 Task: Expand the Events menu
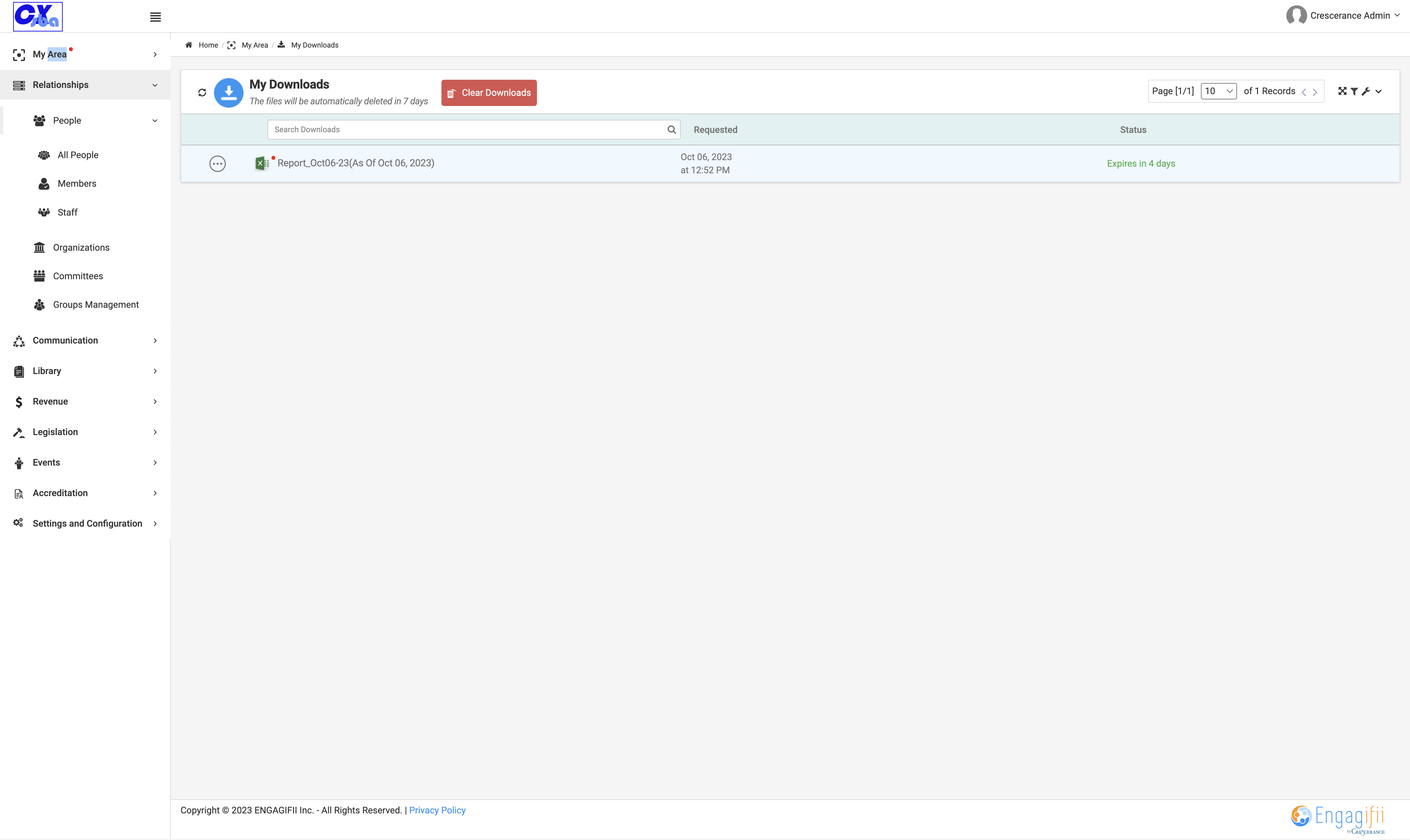(x=85, y=462)
